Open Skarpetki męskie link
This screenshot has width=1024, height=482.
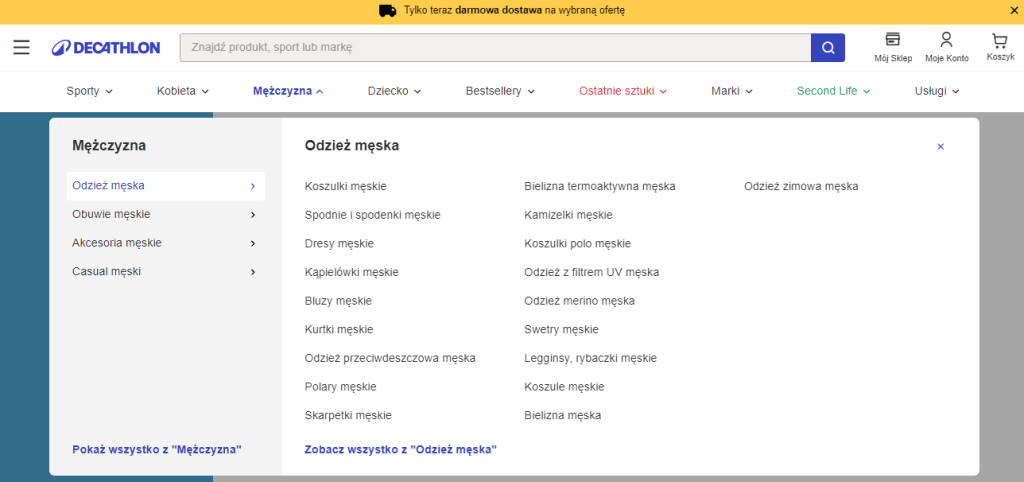348,415
